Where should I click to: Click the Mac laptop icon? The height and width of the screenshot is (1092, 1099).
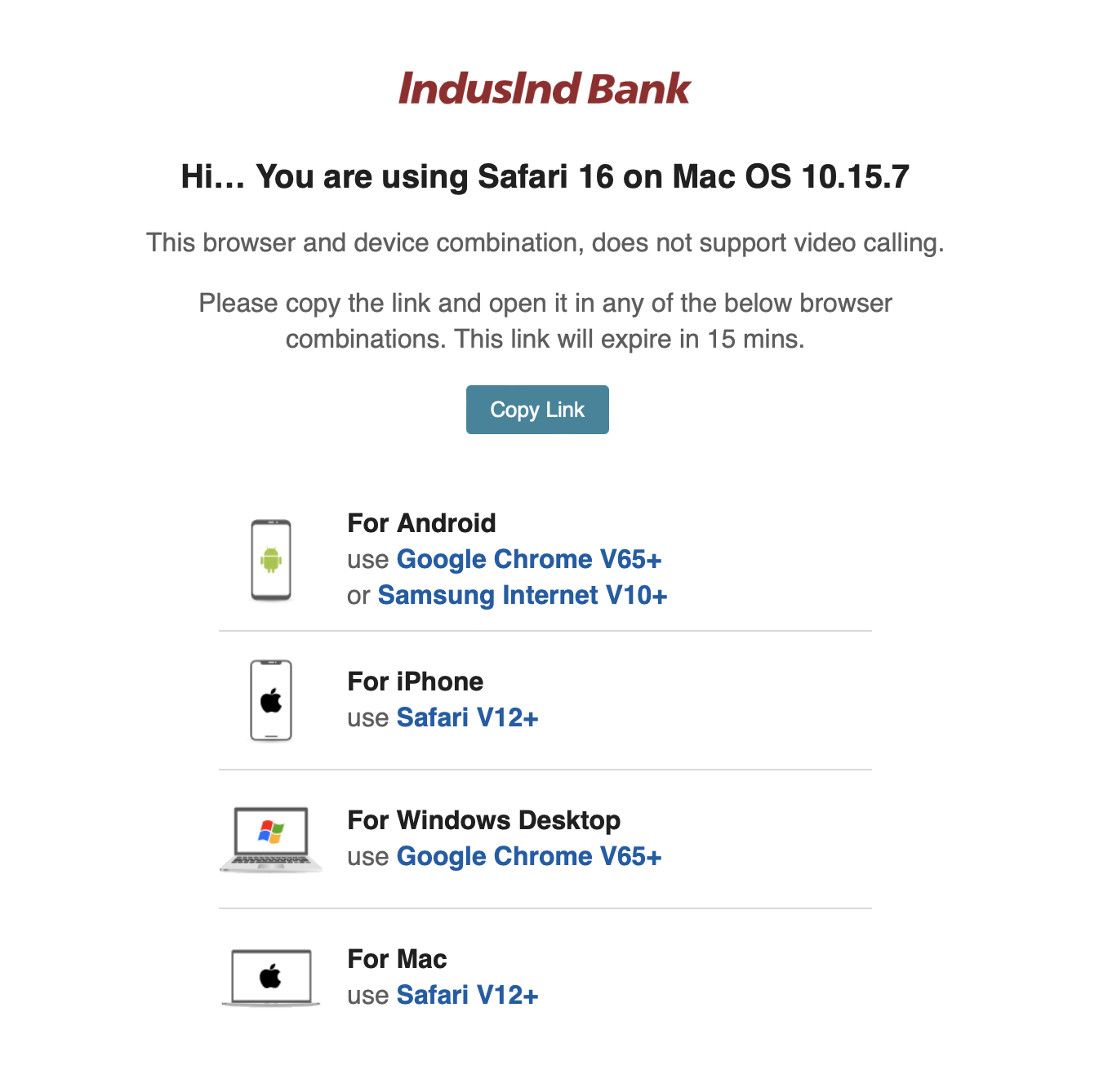(x=271, y=977)
